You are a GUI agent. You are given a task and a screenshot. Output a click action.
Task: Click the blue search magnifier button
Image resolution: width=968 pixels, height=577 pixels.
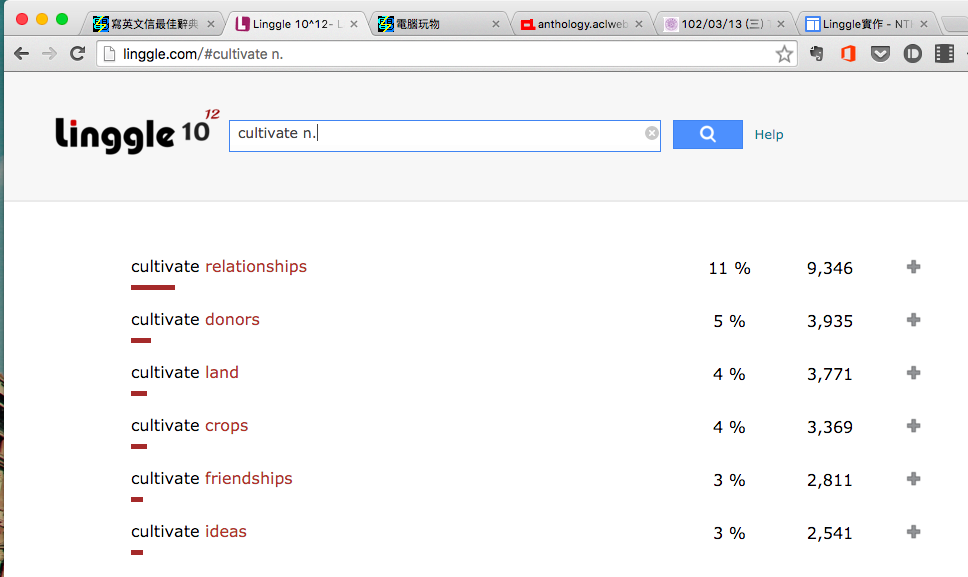click(707, 134)
